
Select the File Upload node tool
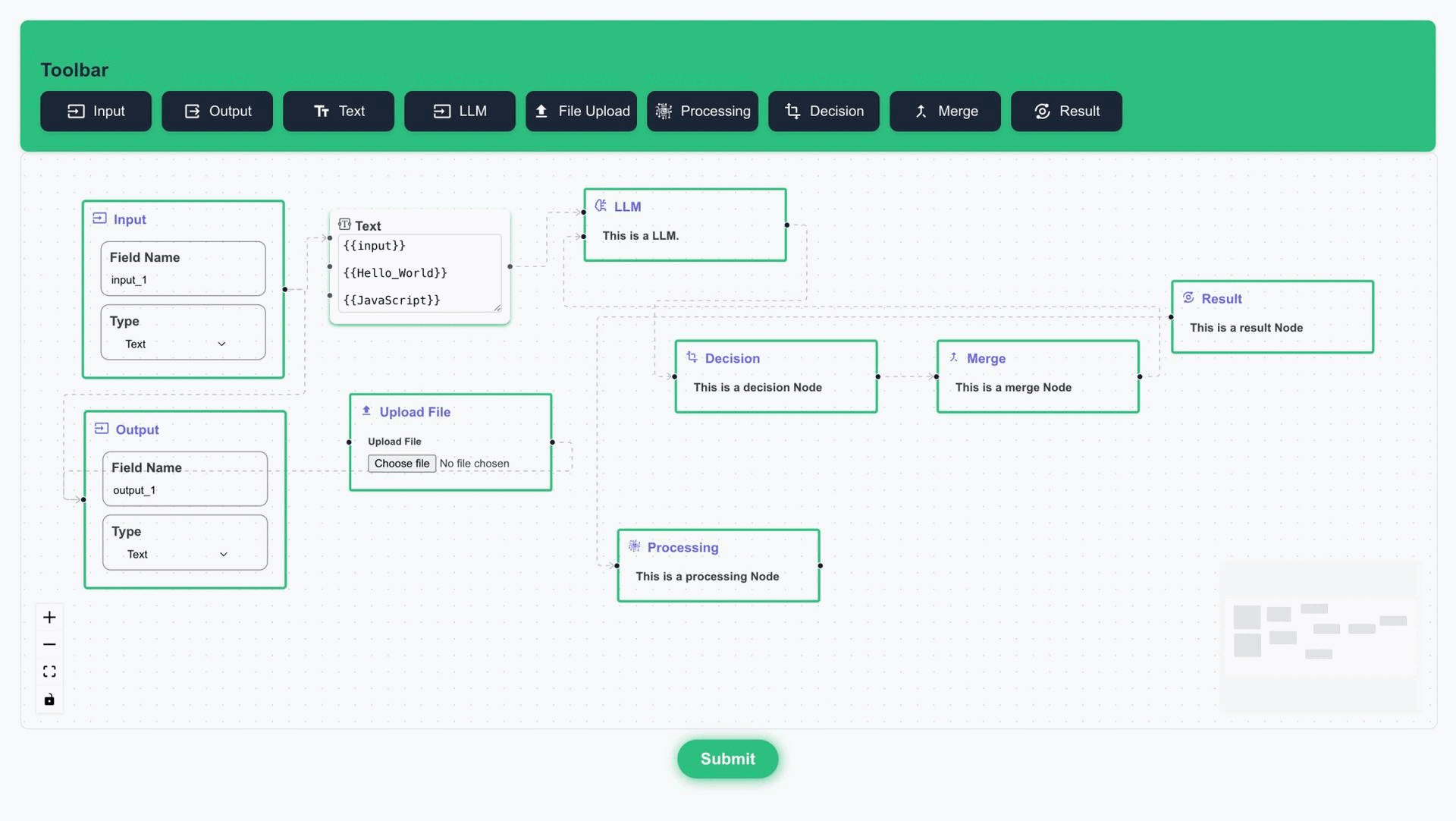coord(581,111)
